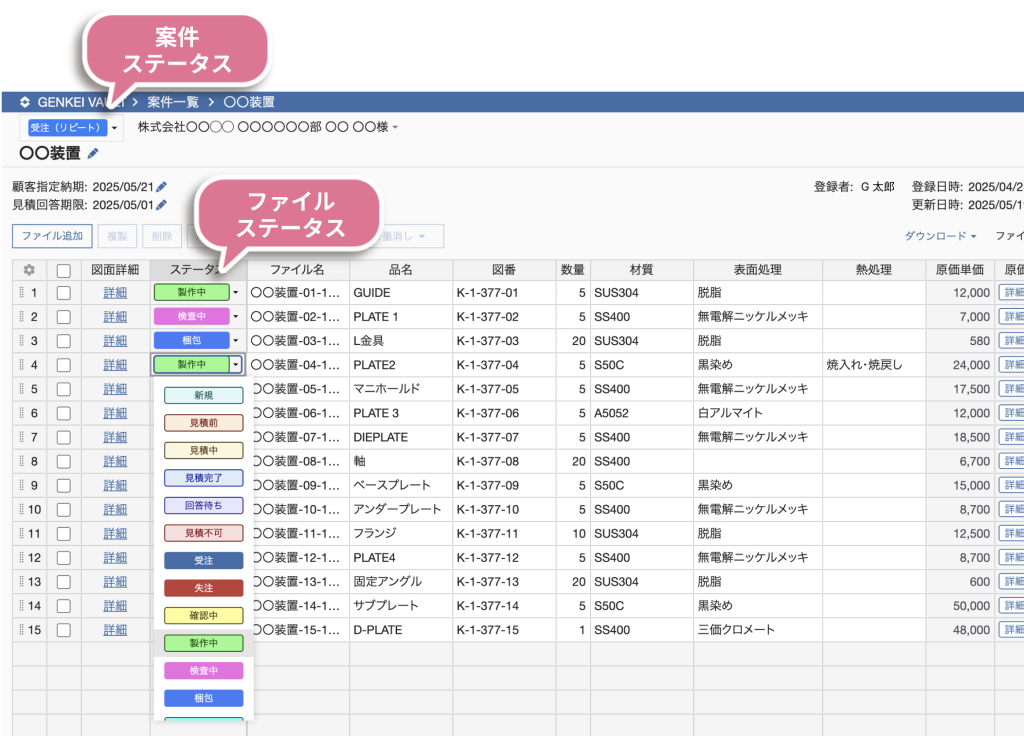Screen dimensions: 1024x736
Task: Edit the 〇〇装置 title with pencil icon
Action: 93,153
